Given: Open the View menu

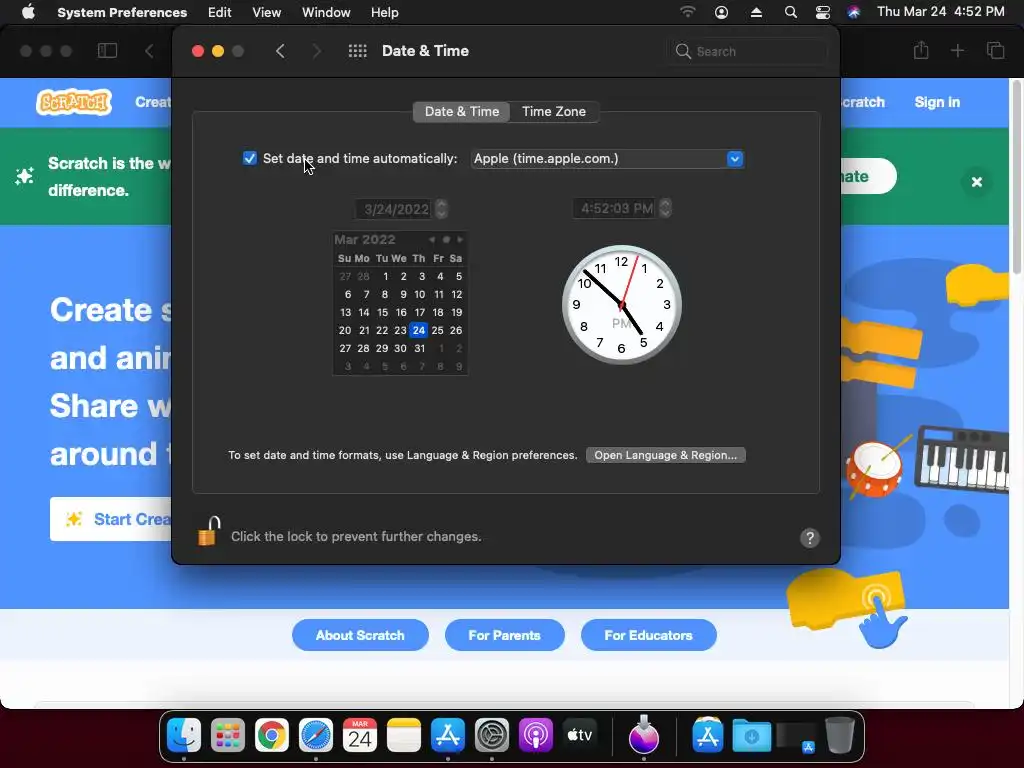Looking at the screenshot, I should pyautogui.click(x=266, y=12).
